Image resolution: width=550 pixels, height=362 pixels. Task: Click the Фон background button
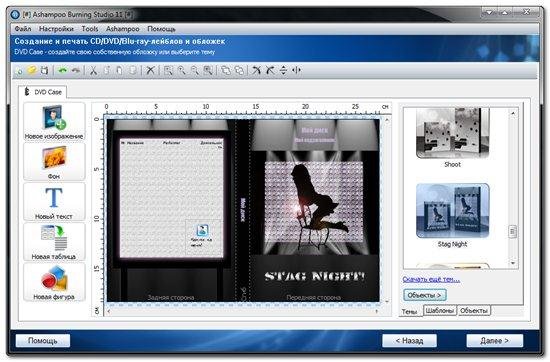(x=54, y=162)
